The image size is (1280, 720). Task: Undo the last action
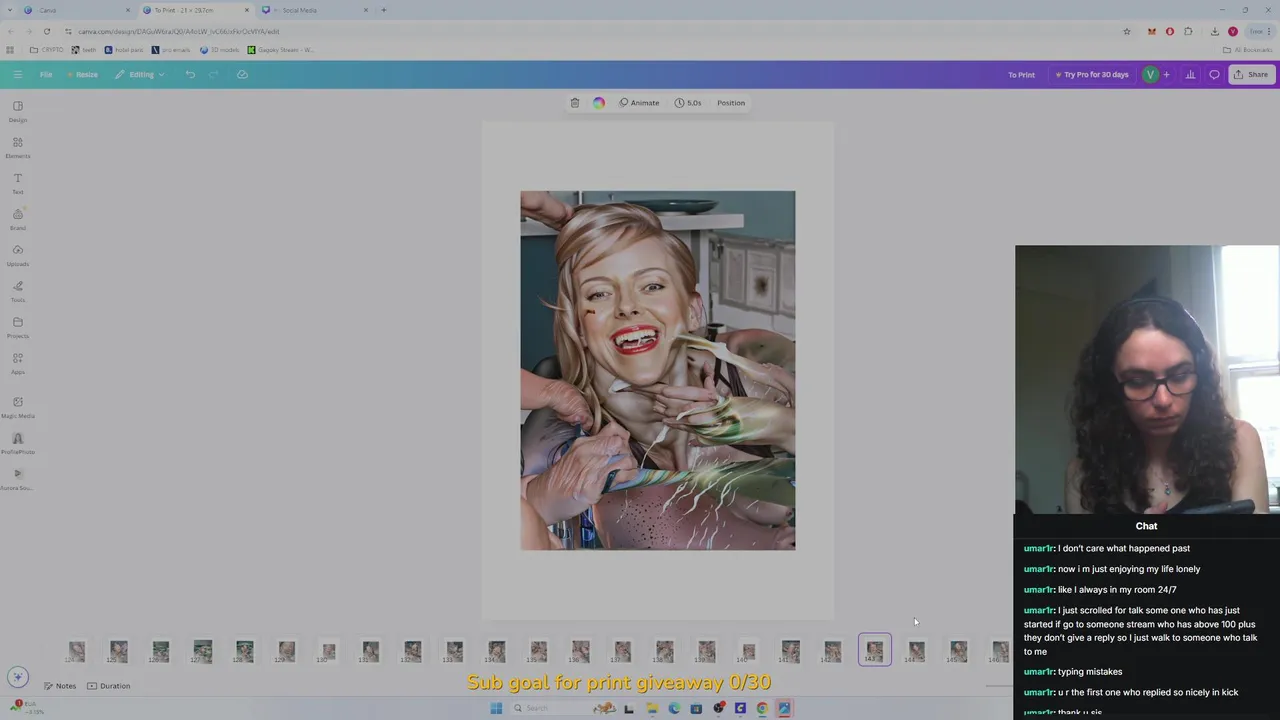pyautogui.click(x=190, y=75)
